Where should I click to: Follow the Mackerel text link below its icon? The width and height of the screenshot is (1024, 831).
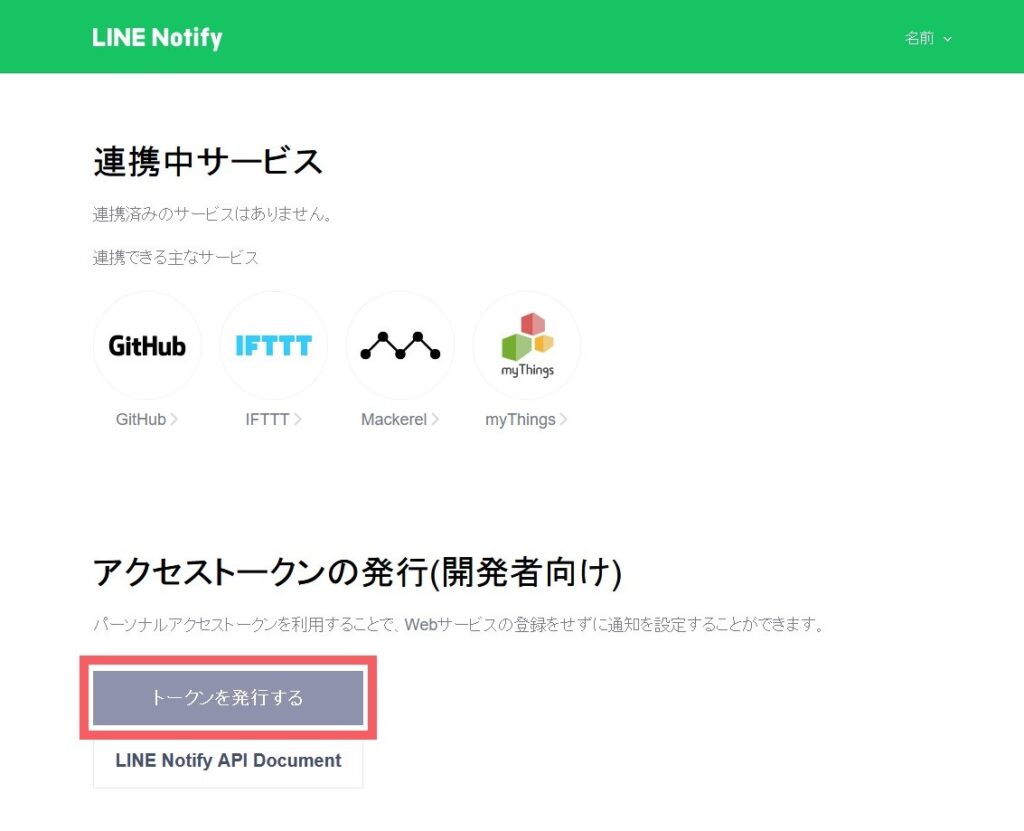[x=400, y=419]
